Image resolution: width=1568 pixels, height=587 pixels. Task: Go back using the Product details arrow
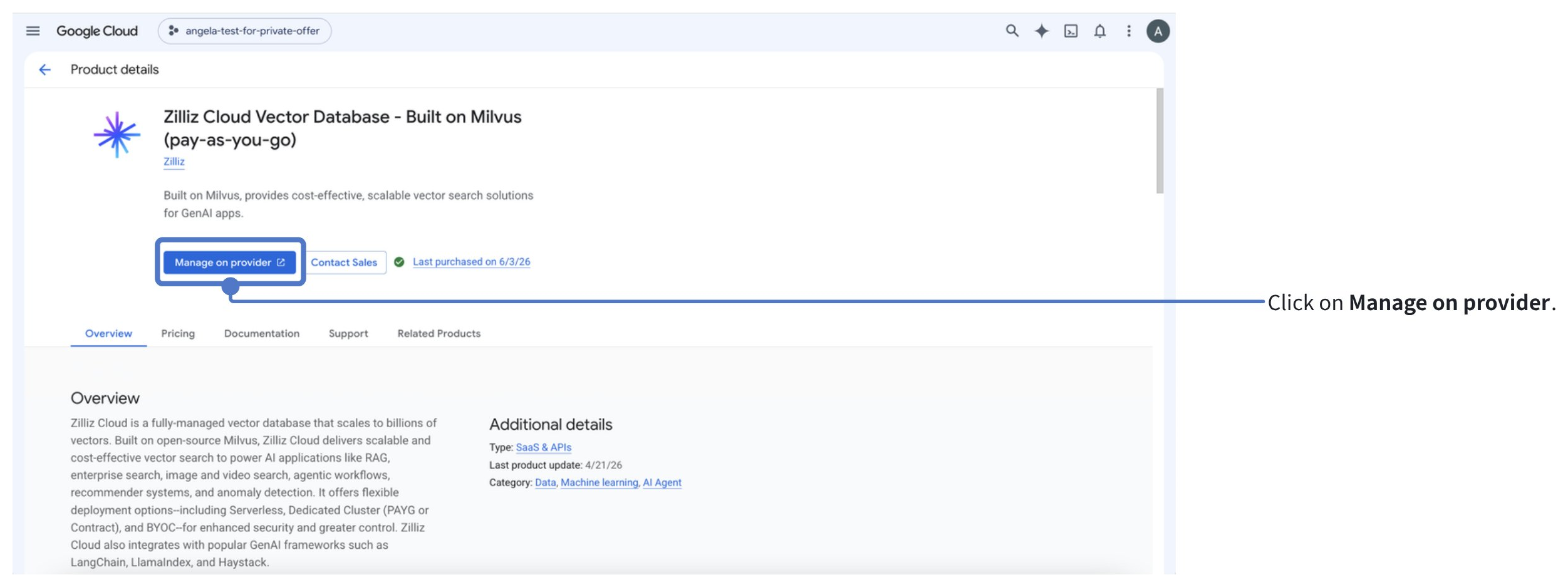[44, 70]
